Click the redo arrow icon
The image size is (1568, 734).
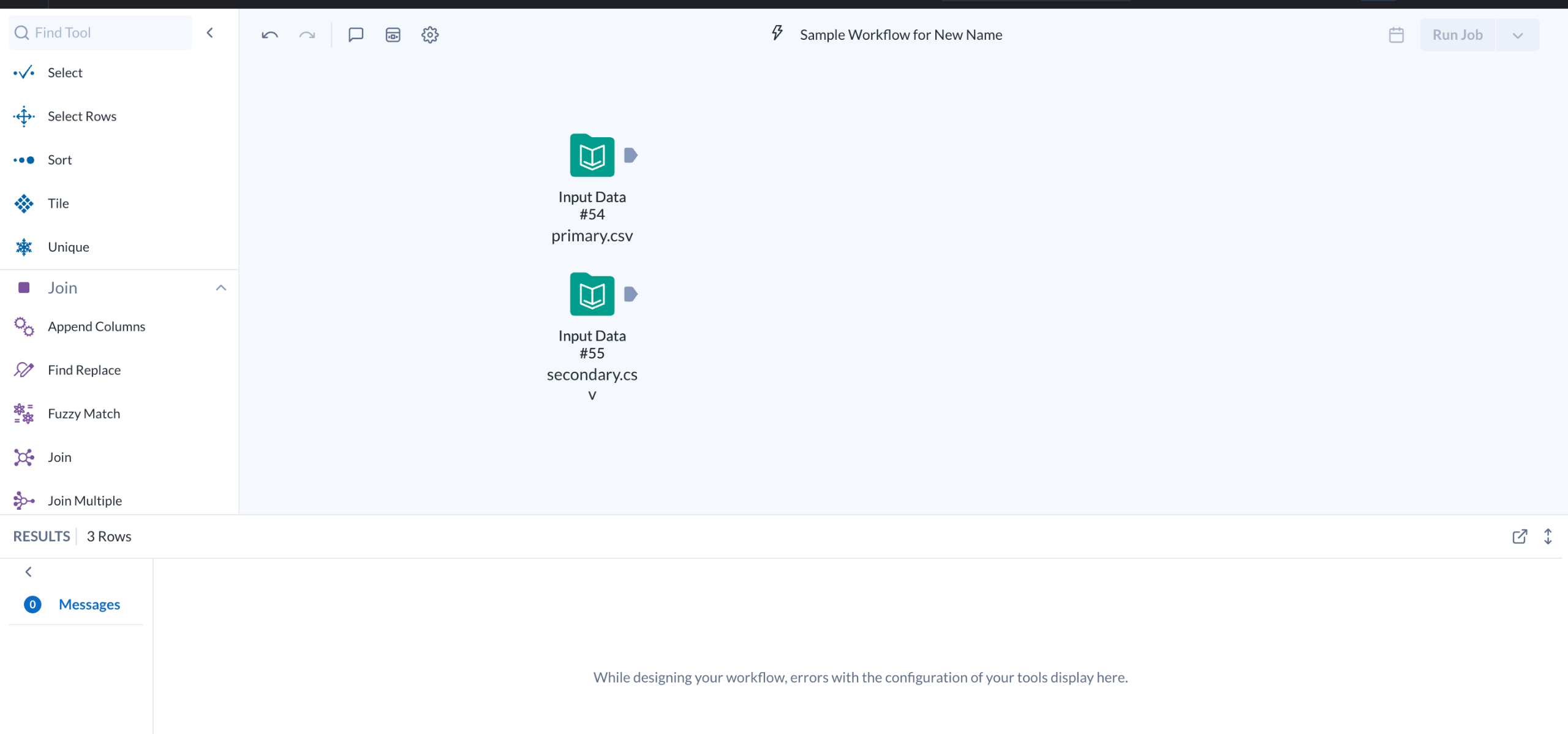(x=307, y=35)
